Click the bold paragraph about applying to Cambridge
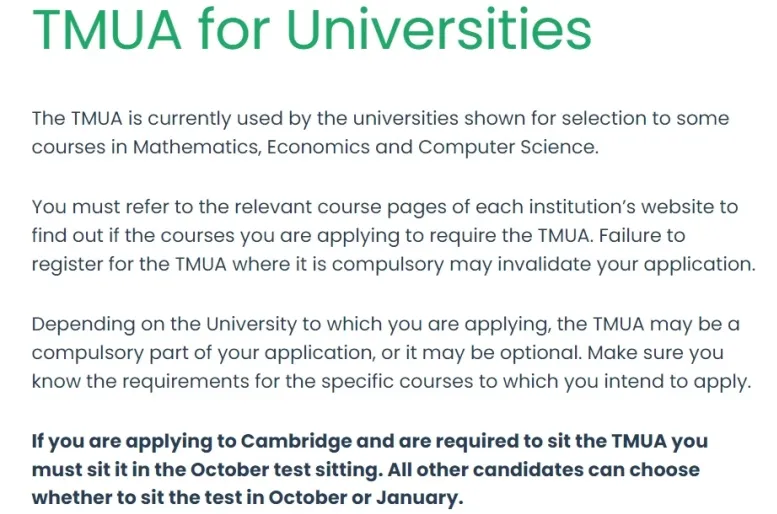 coord(370,469)
